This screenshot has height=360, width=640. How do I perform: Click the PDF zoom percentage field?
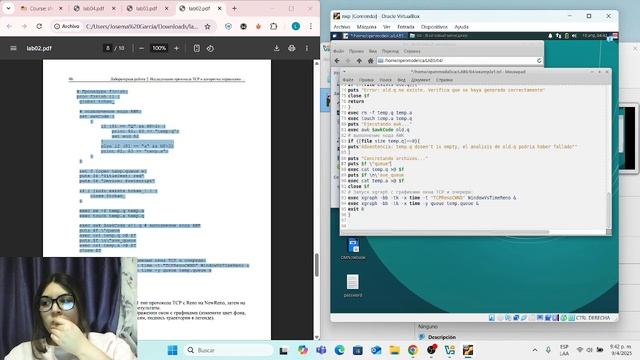click(159, 48)
